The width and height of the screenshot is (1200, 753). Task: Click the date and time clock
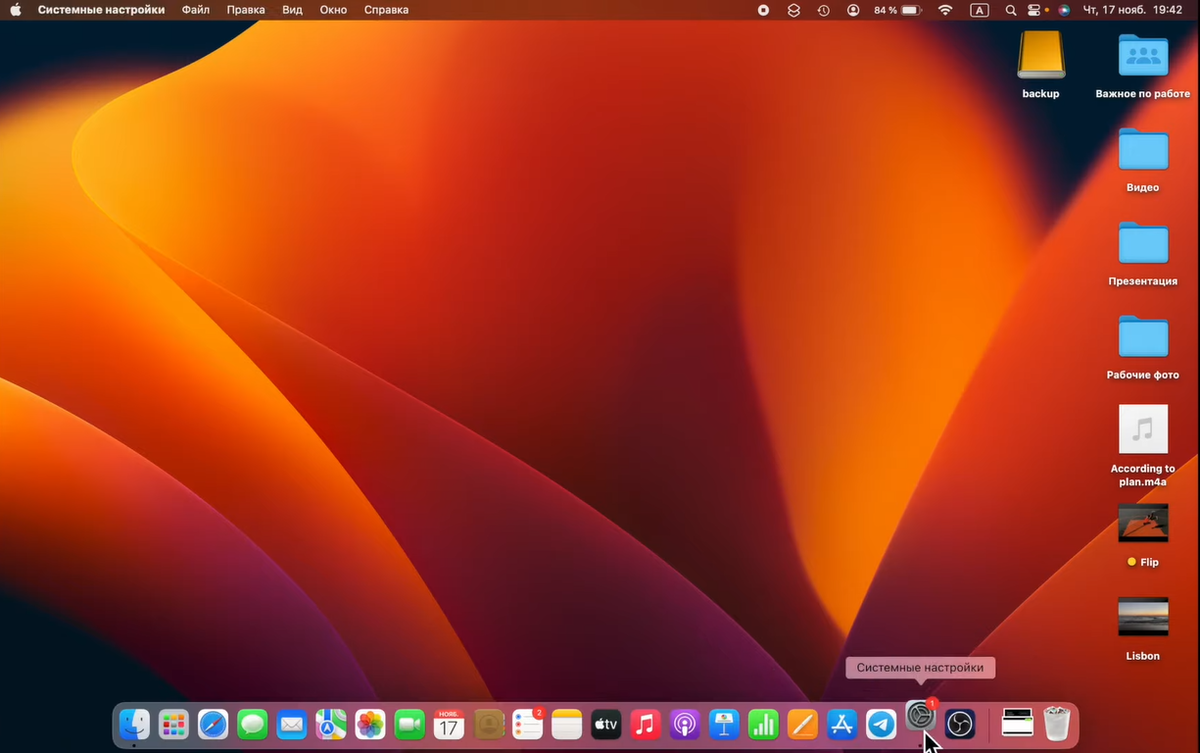[1133, 10]
